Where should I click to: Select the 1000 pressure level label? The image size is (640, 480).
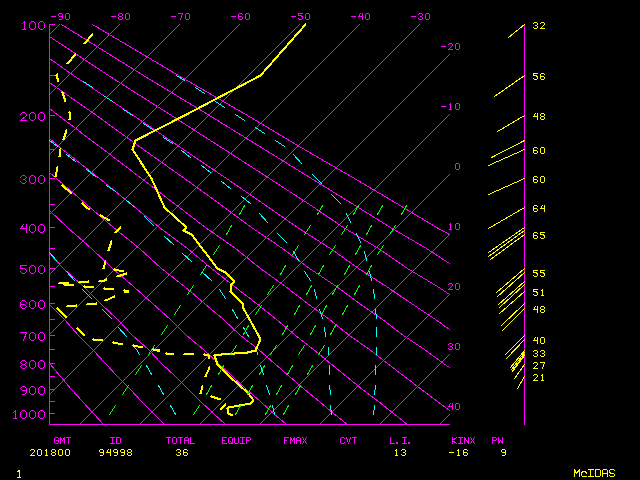pos(33,414)
